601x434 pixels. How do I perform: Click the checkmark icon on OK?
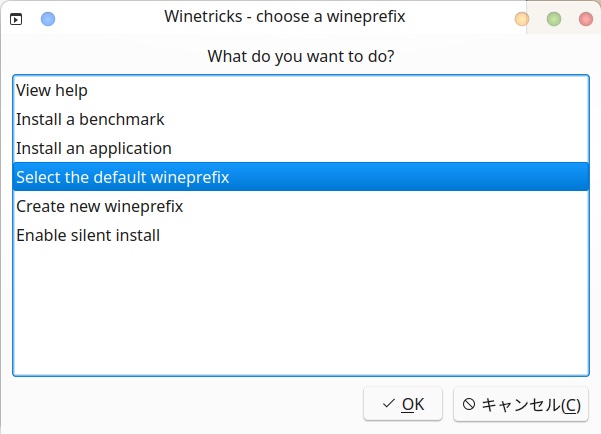389,405
